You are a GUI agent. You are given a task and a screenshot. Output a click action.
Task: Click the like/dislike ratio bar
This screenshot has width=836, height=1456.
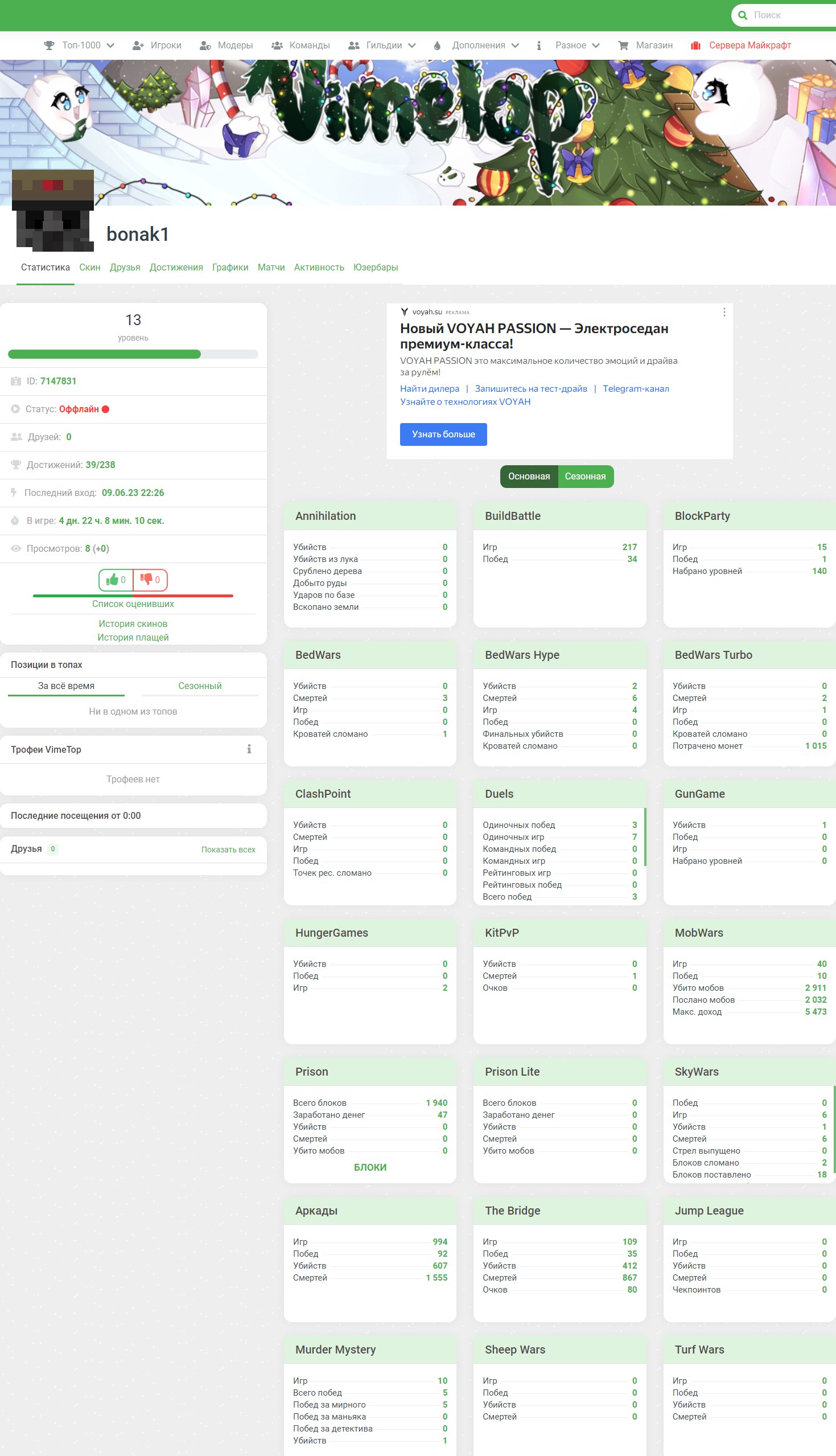point(133,596)
